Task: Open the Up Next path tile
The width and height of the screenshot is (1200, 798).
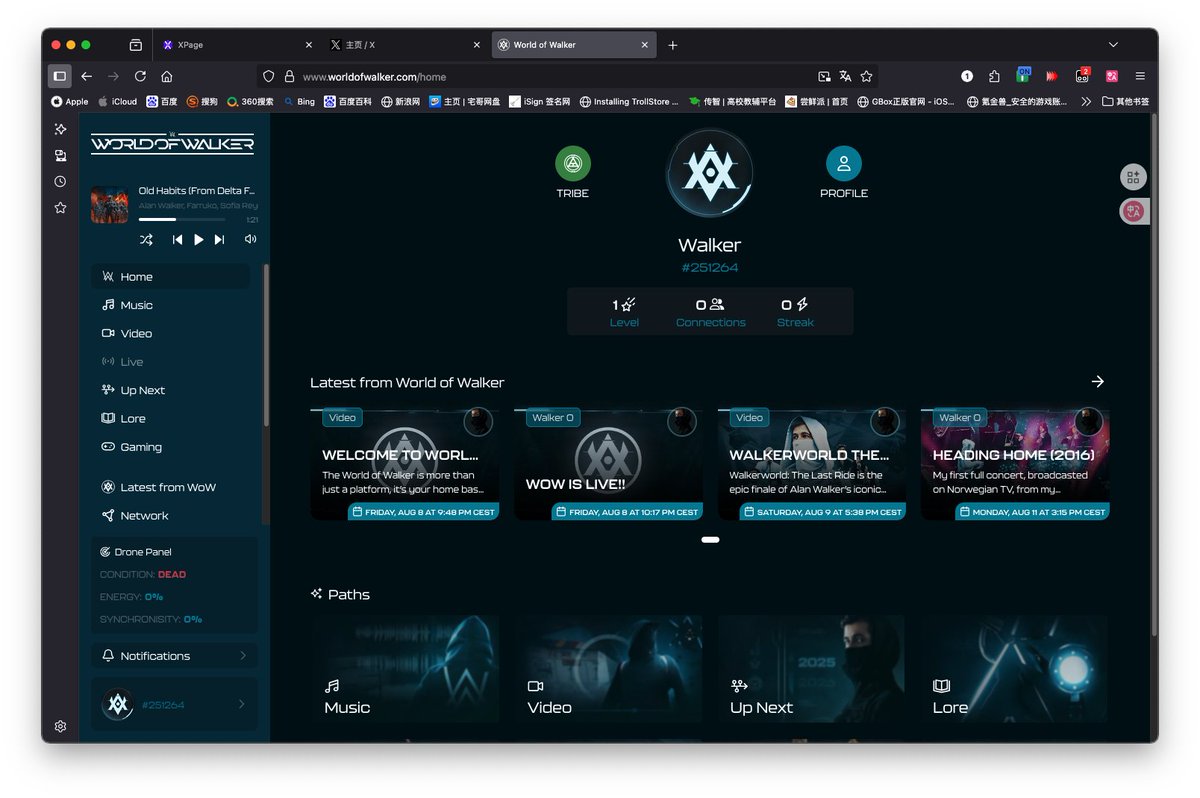Action: (812, 669)
